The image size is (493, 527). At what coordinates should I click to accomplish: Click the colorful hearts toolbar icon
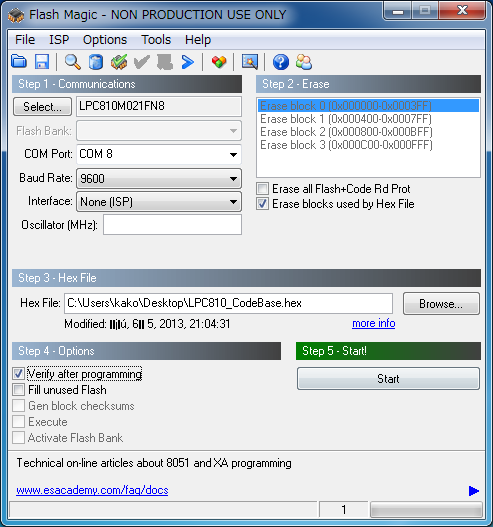(x=219, y=62)
